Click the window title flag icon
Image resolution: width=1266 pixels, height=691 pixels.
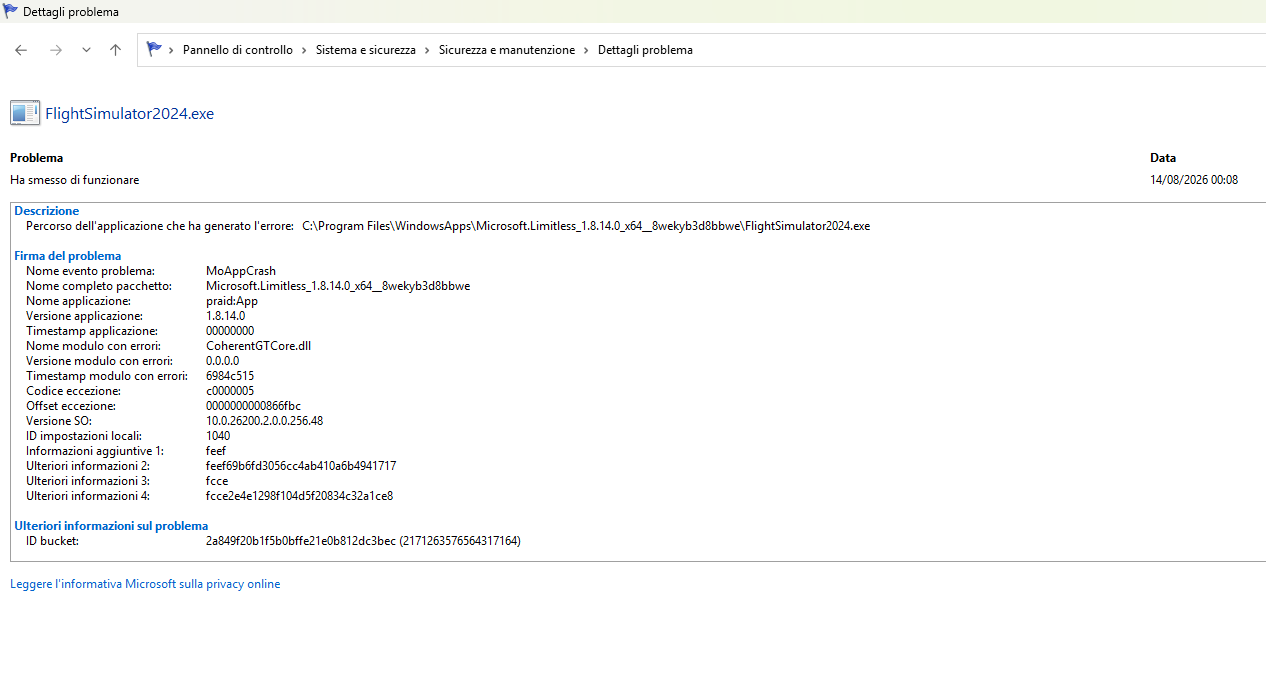(11, 11)
